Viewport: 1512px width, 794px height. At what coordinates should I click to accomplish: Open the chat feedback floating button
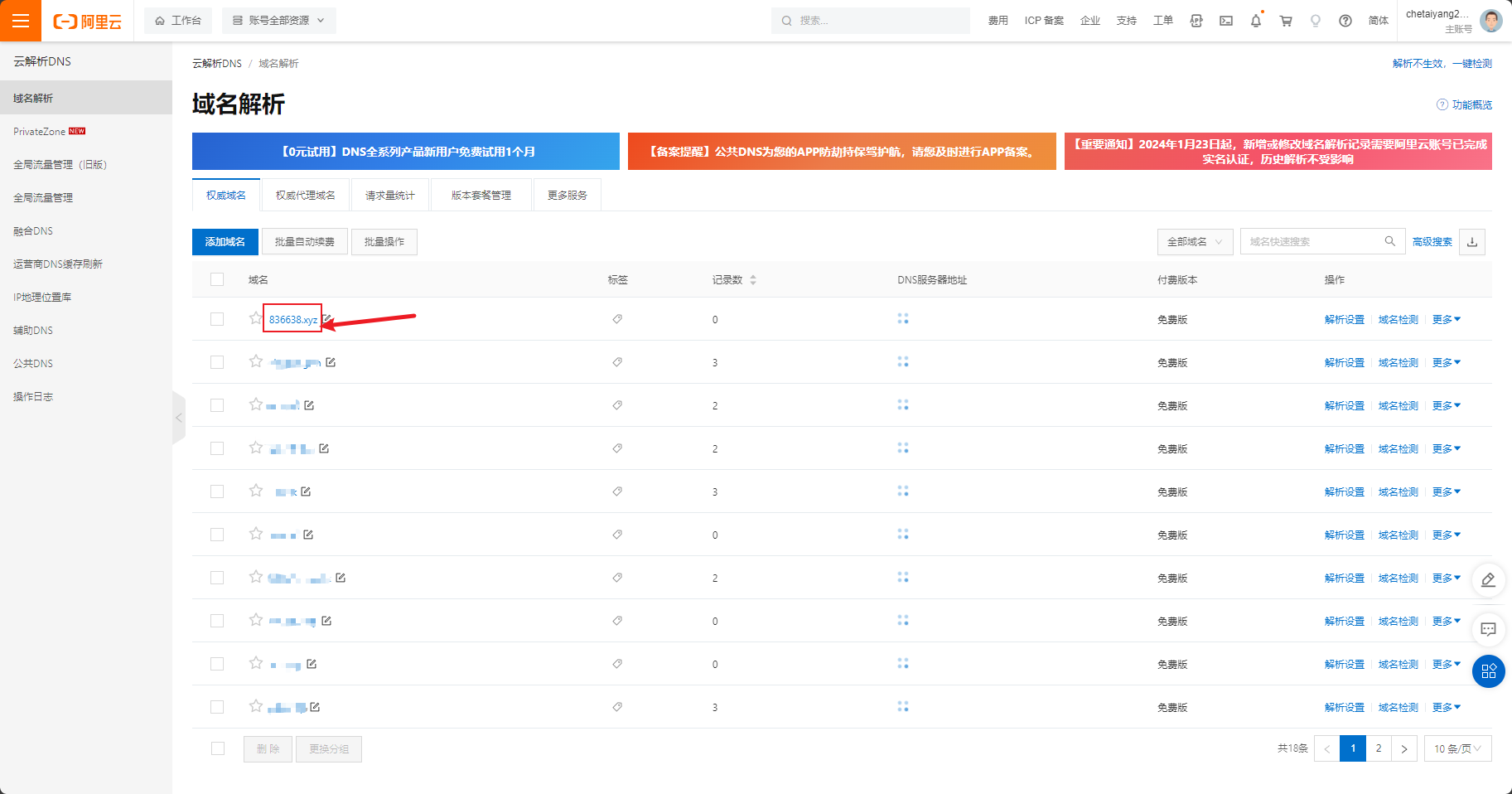click(1489, 629)
